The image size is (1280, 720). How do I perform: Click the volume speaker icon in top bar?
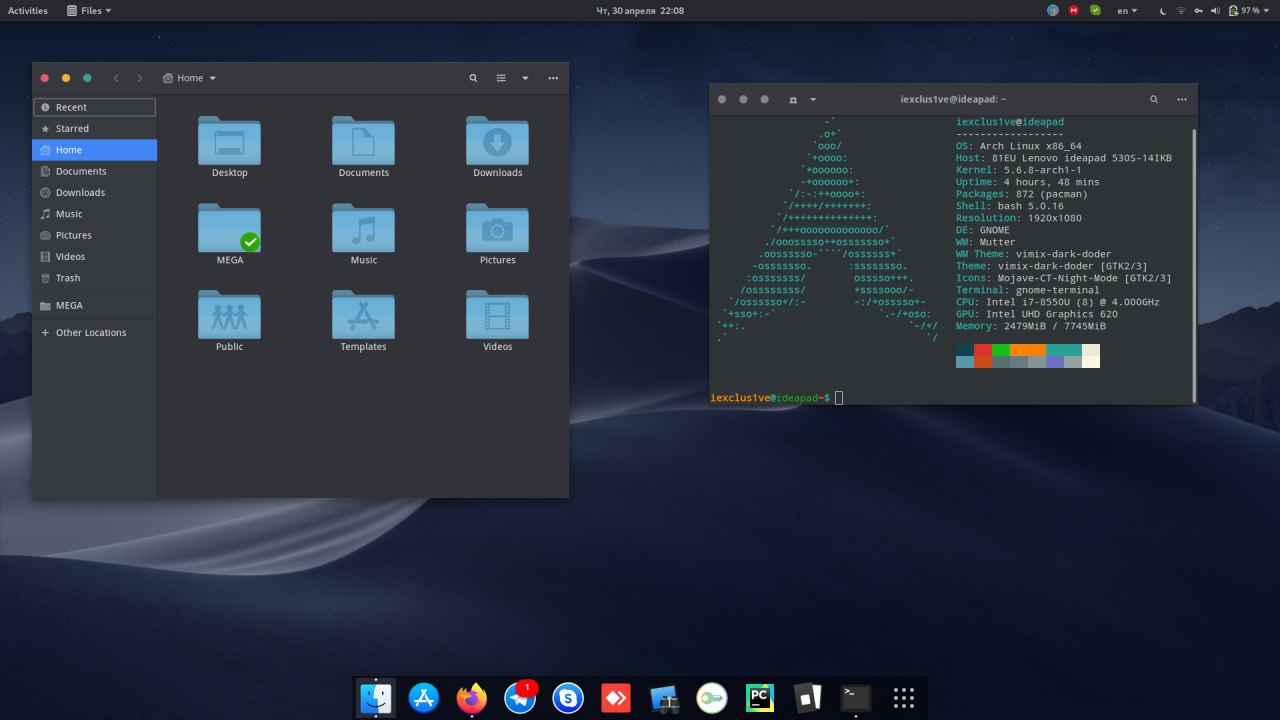click(x=1214, y=10)
